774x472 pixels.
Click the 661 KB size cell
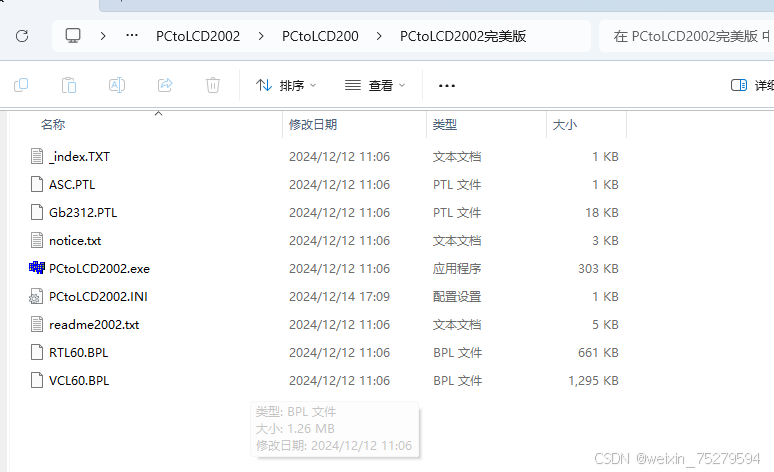[598, 353]
